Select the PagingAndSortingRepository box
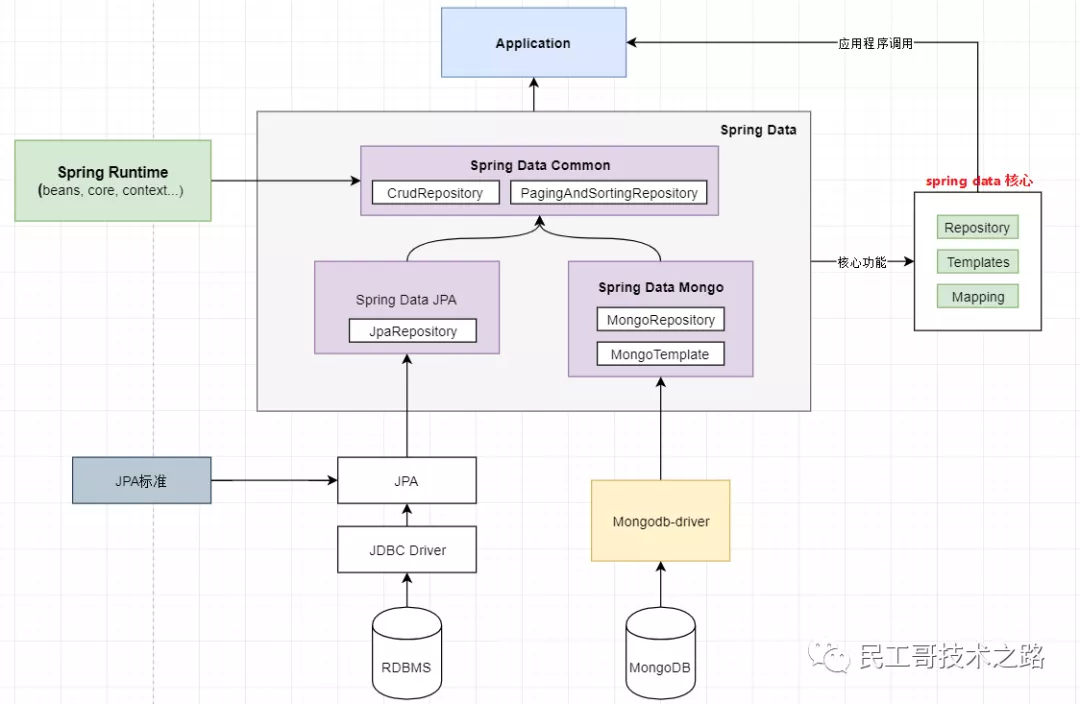 (609, 193)
